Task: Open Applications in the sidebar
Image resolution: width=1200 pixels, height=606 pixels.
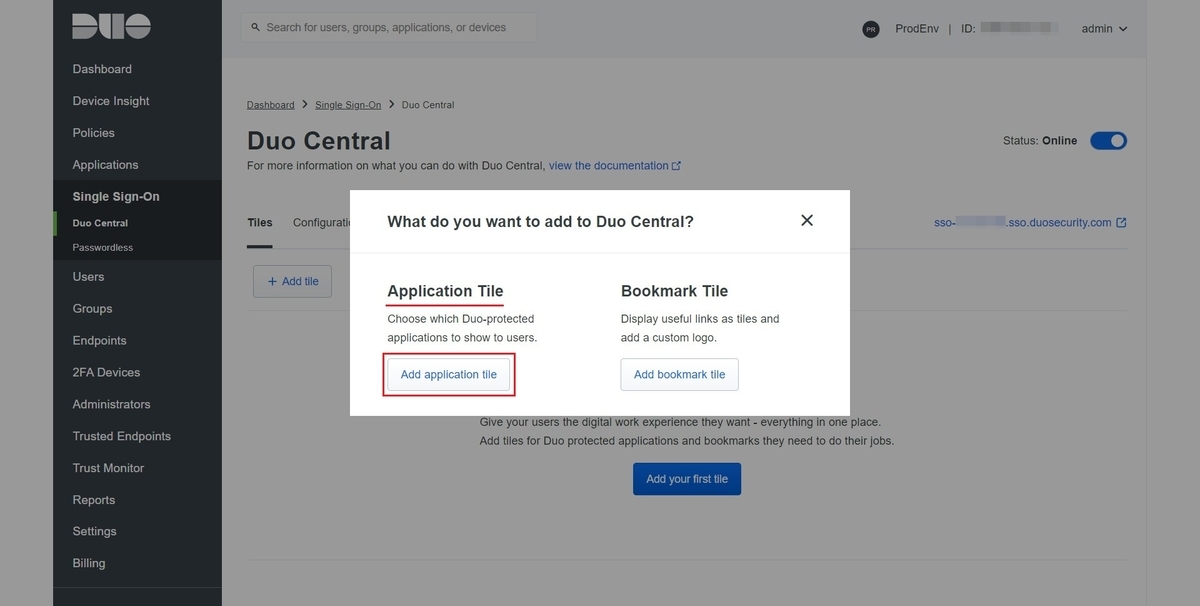Action: (x=105, y=165)
